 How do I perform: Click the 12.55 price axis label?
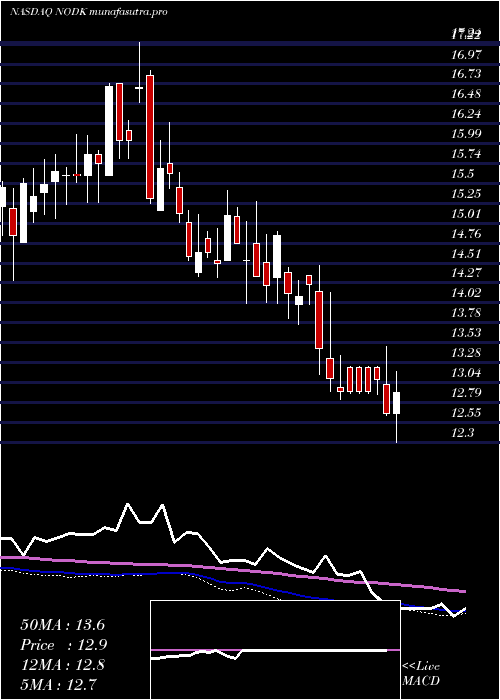coord(467,412)
